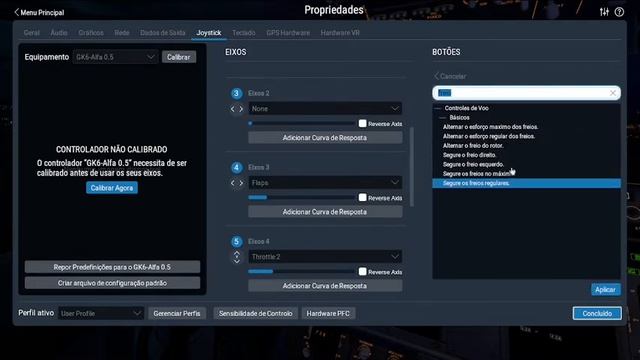Image resolution: width=640 pixels, height=360 pixels.
Task: Click the Aplicar button
Action: pos(606,289)
